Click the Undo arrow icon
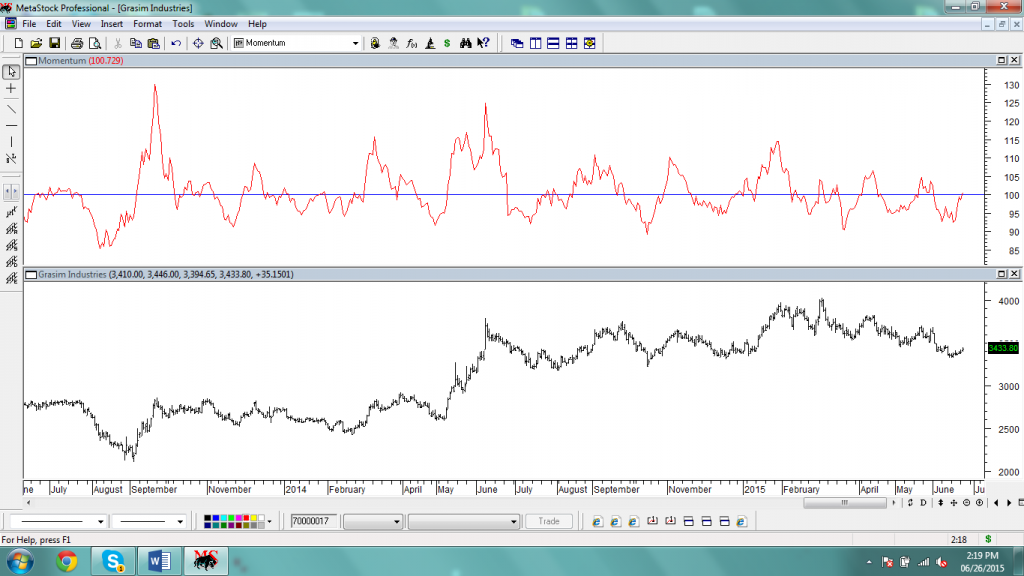 [176, 43]
